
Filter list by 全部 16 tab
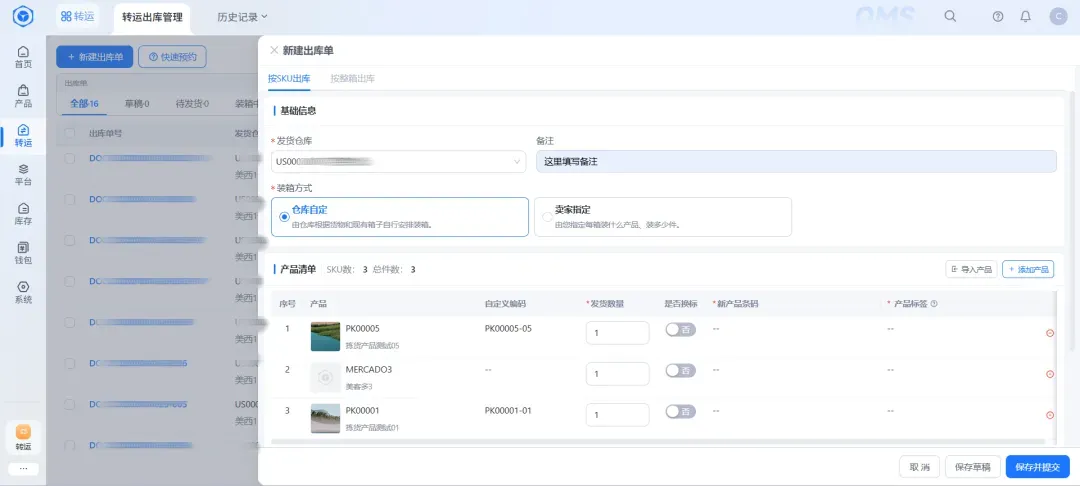85,104
